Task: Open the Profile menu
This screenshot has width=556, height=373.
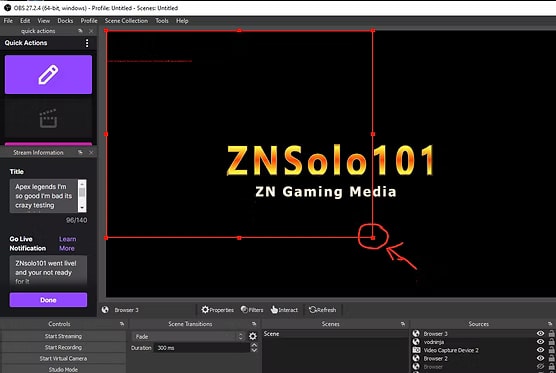Action: click(89, 21)
